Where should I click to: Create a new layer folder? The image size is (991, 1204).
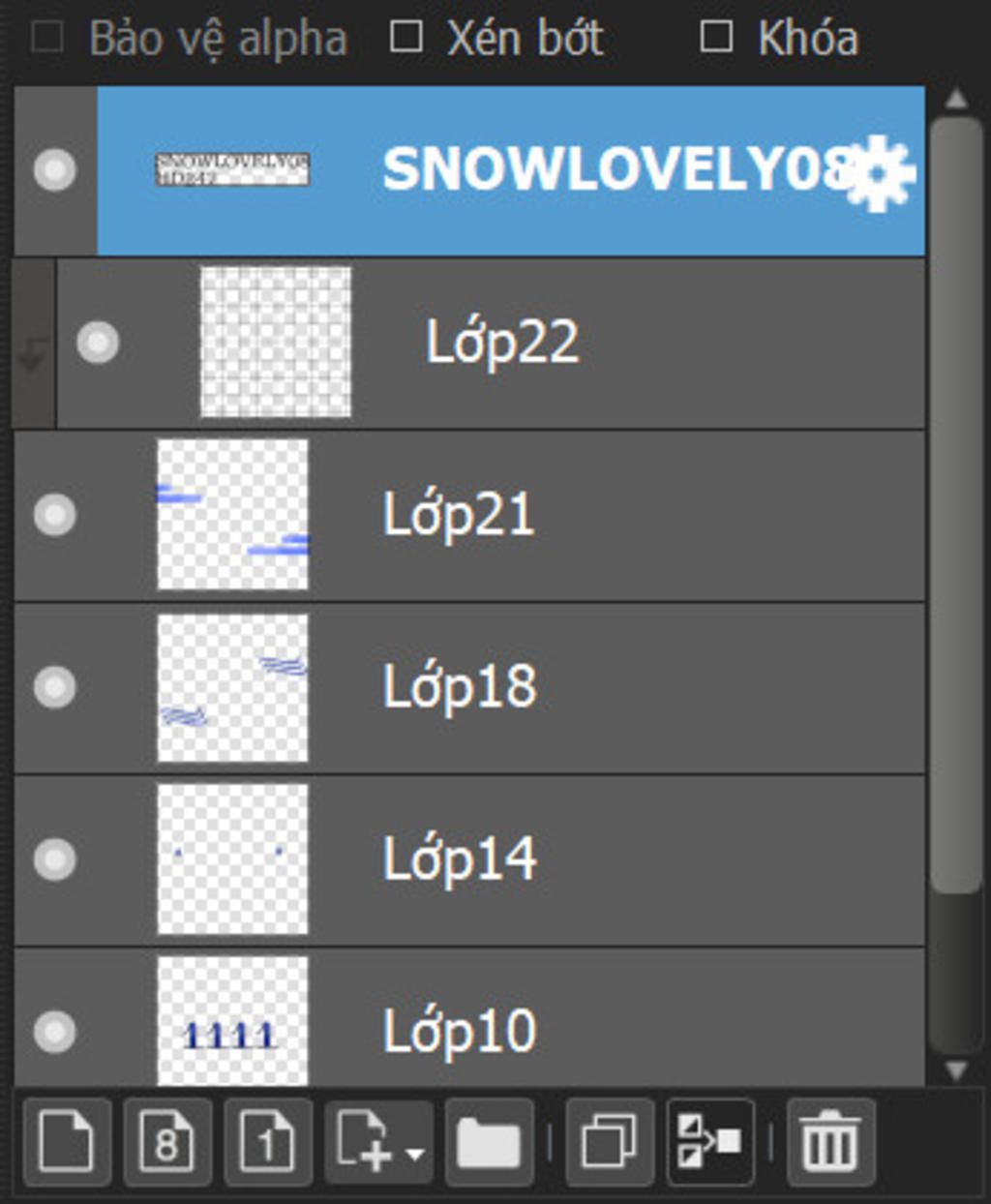(489, 1143)
